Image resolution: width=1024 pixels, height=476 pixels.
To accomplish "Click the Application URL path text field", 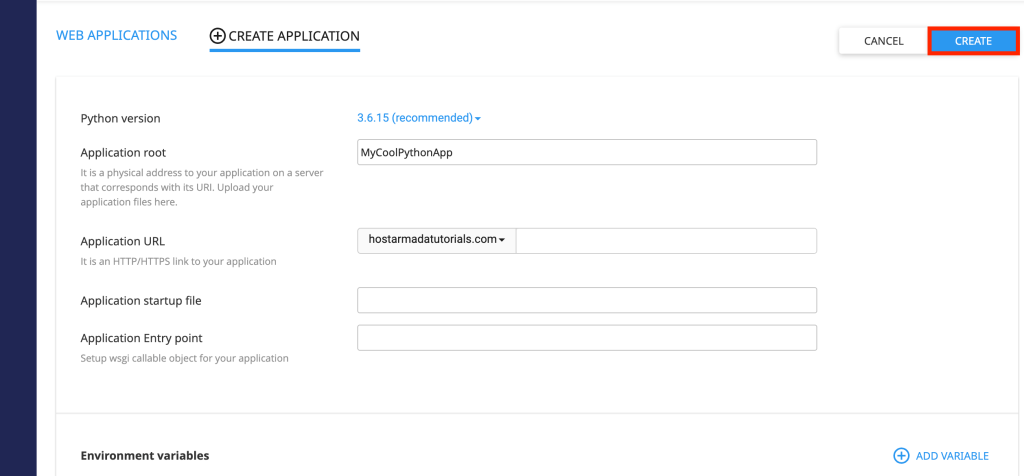I will [x=666, y=241].
